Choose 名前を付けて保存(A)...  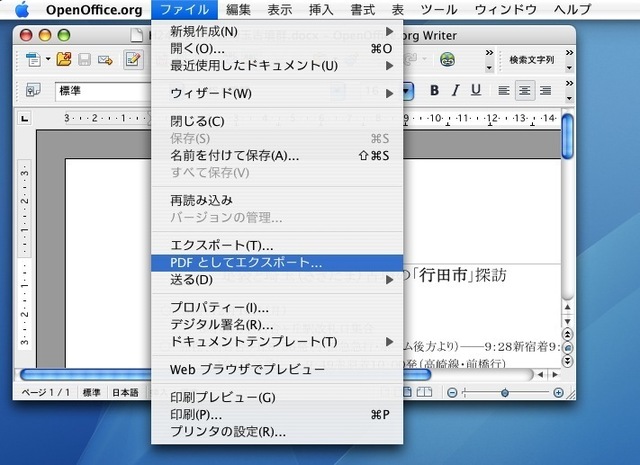(277, 156)
